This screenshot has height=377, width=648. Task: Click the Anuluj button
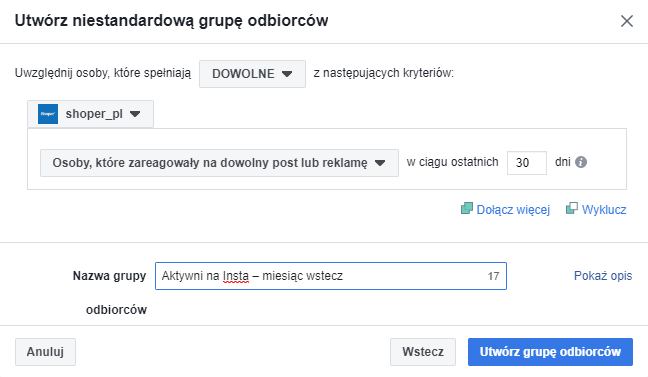[x=45, y=352]
